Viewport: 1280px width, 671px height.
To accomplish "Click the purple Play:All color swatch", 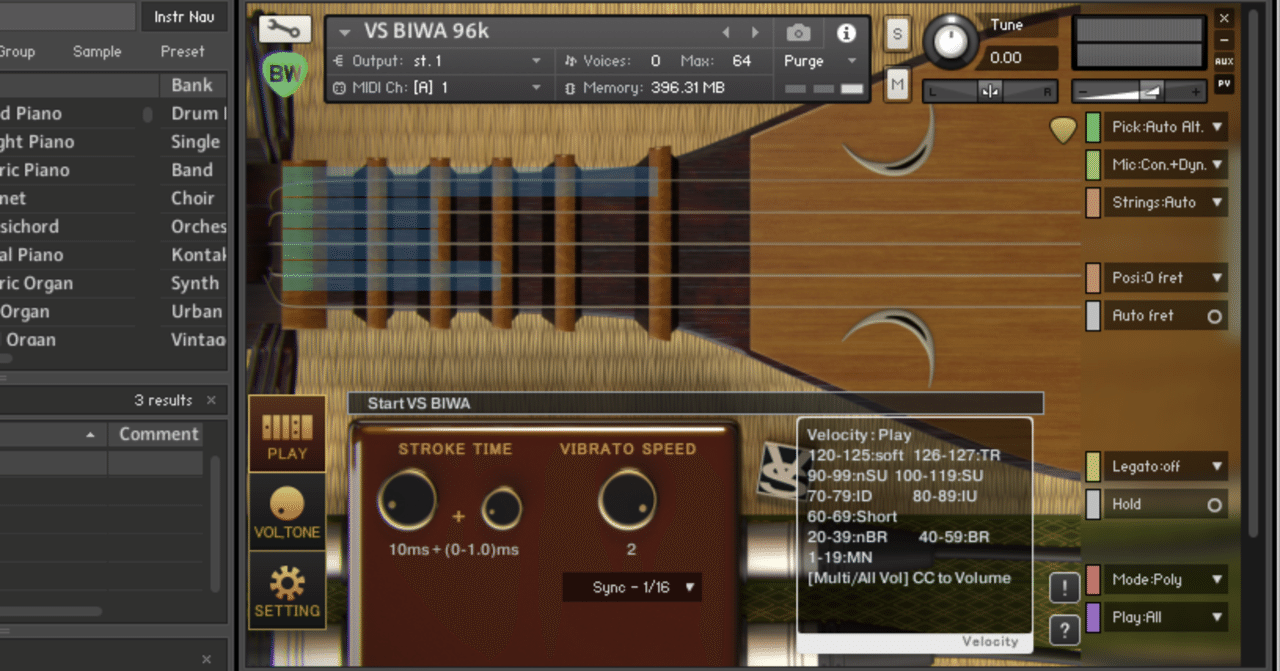I will 1093,617.
